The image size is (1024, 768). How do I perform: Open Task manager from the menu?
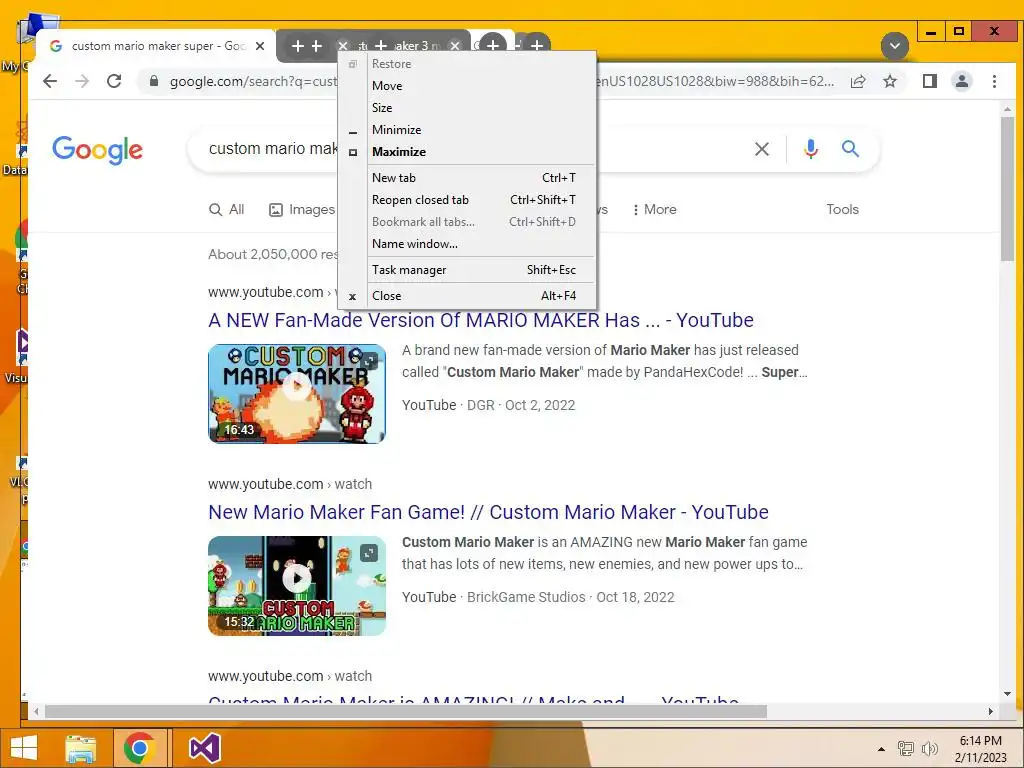[466, 270]
